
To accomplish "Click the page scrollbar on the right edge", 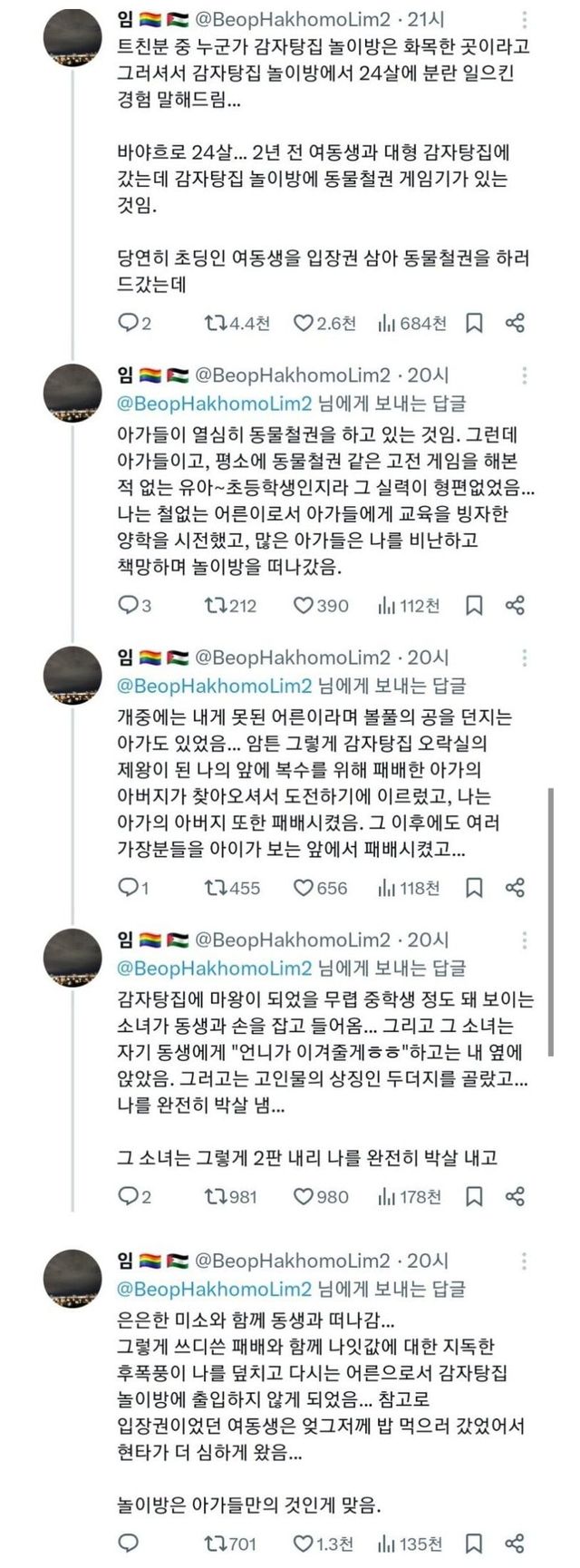I will point(552,862).
